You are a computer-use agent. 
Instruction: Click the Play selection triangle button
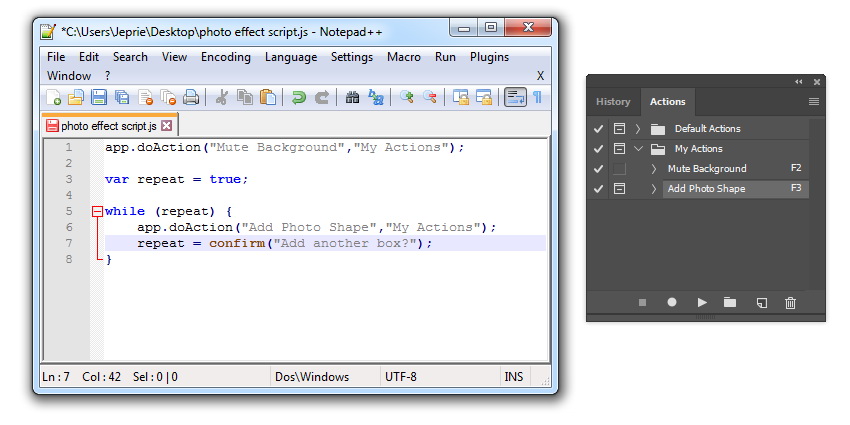(x=702, y=302)
